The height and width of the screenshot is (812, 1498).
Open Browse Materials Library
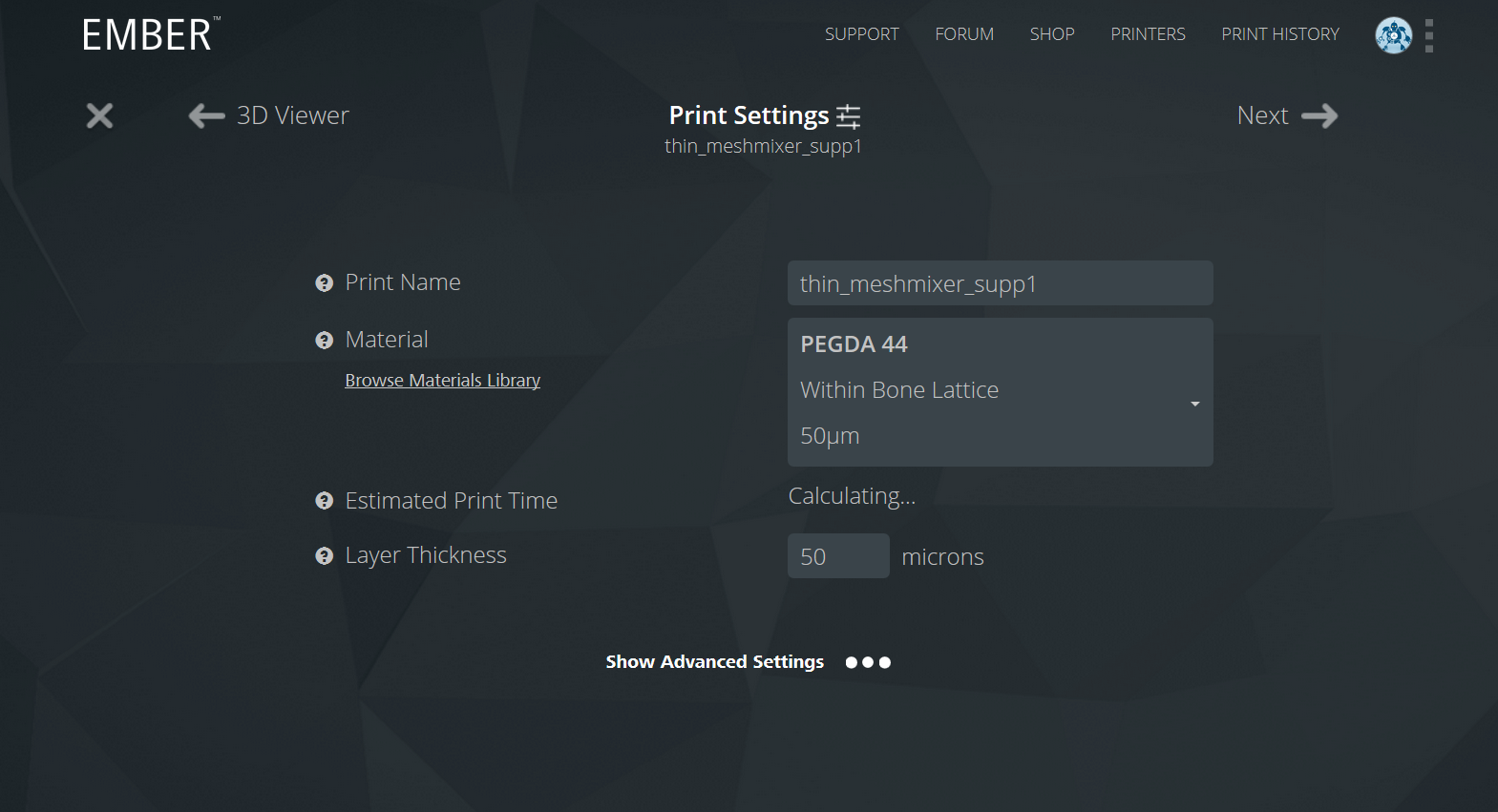(442, 380)
